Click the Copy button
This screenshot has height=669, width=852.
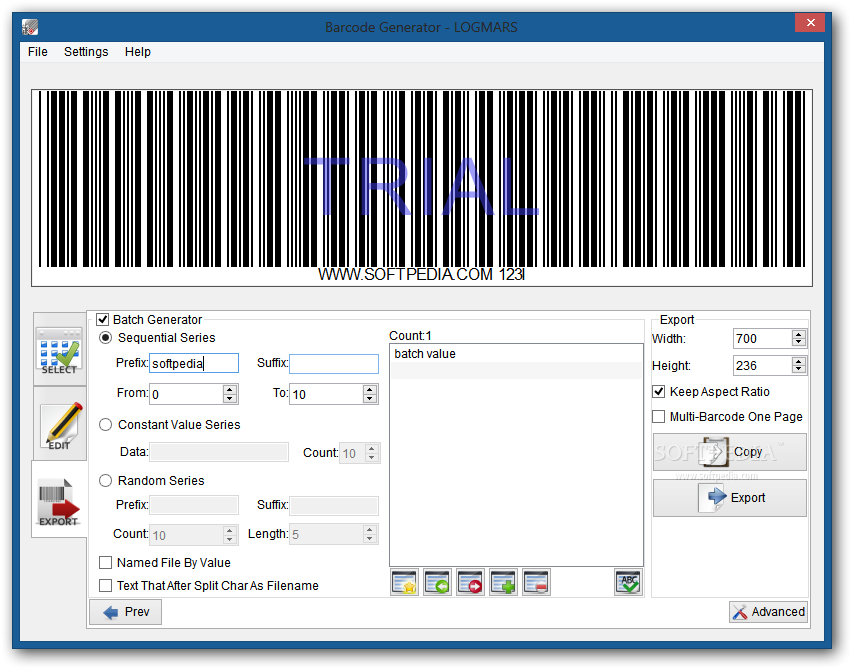tap(729, 452)
